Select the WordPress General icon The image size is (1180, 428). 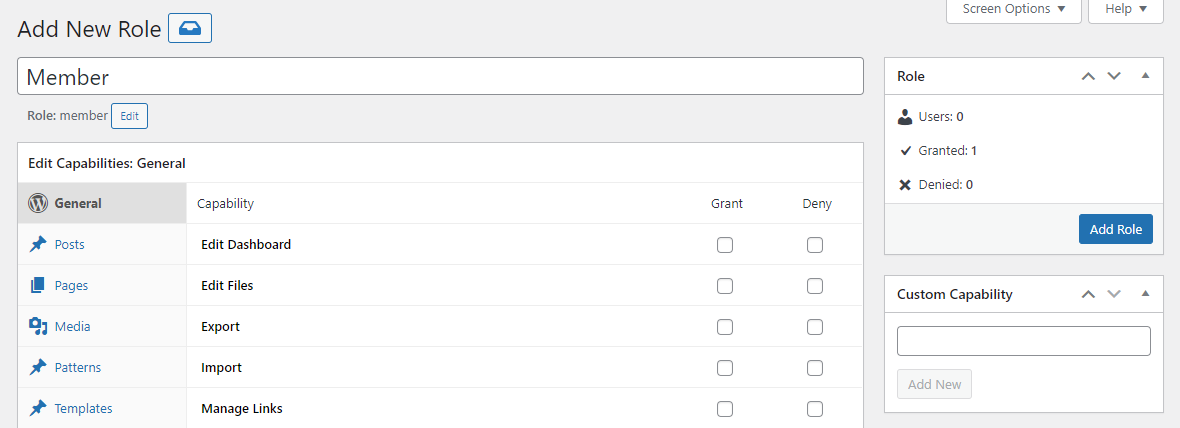point(38,203)
